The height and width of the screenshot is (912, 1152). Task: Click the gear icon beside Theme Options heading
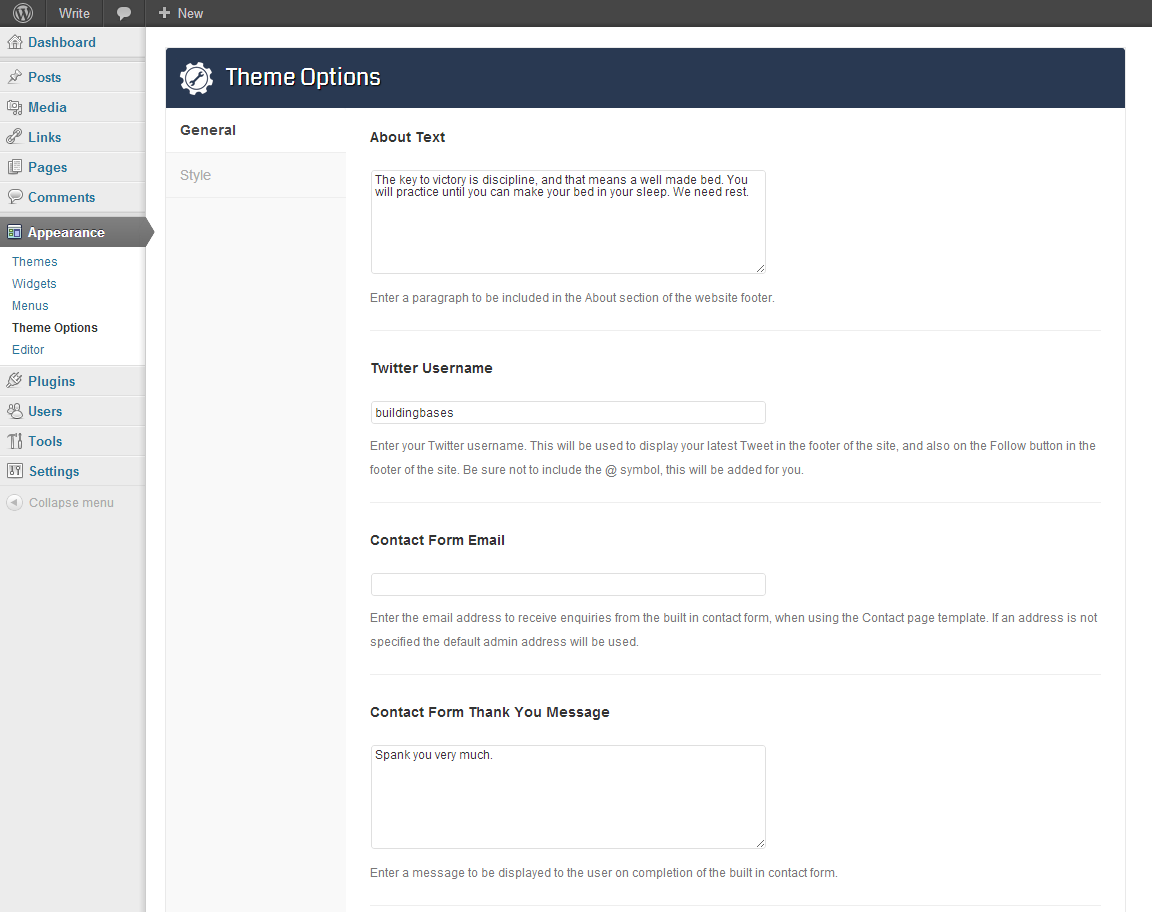click(x=196, y=78)
